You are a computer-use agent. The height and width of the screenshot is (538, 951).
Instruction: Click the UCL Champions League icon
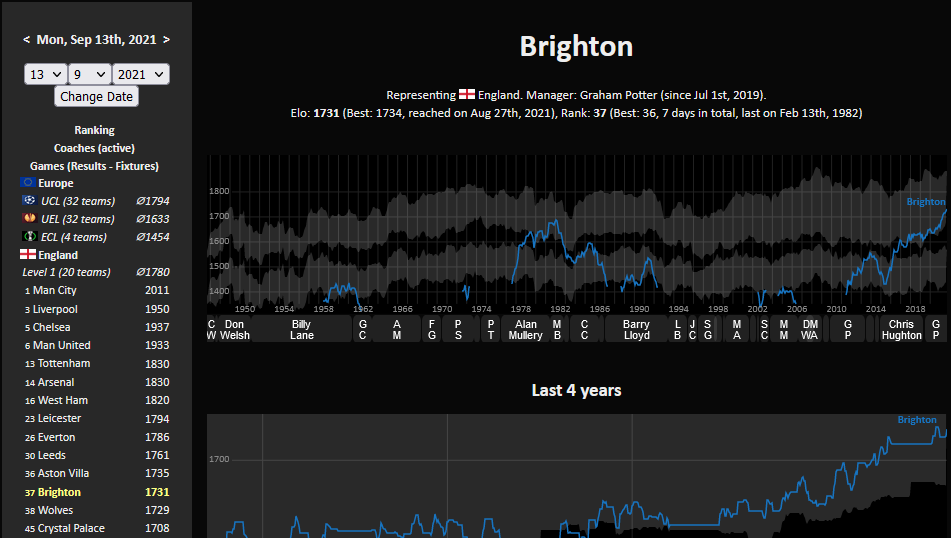29,200
